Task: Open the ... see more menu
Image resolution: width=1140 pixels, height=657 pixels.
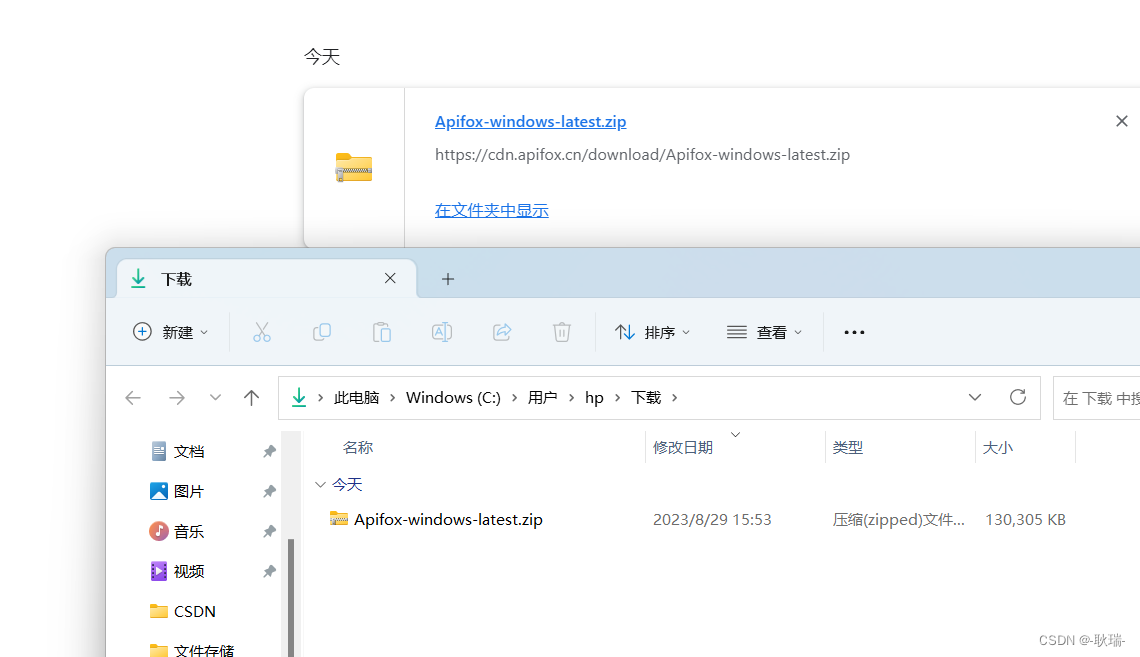Action: [853, 332]
